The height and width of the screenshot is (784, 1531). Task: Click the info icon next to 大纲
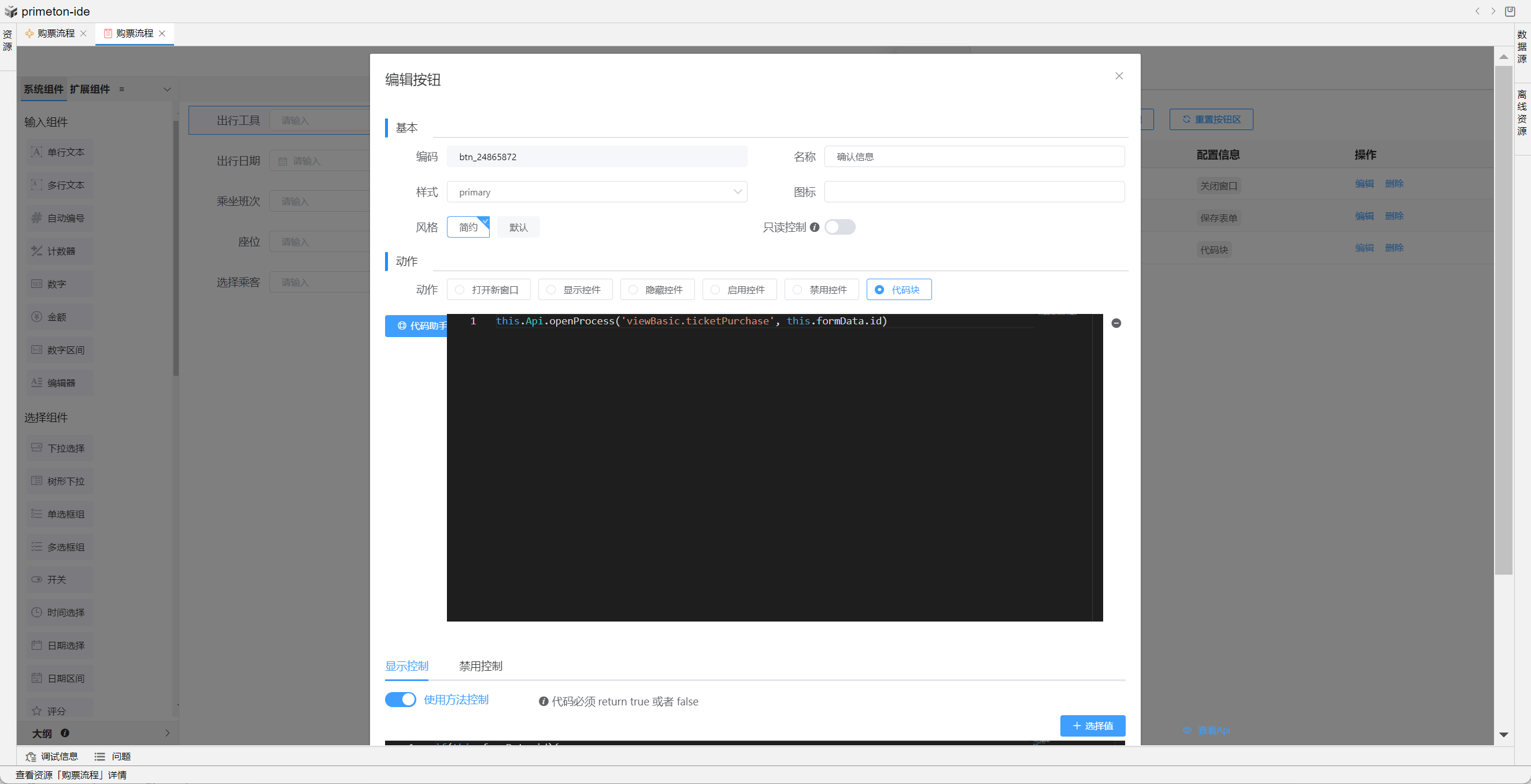tap(65, 733)
